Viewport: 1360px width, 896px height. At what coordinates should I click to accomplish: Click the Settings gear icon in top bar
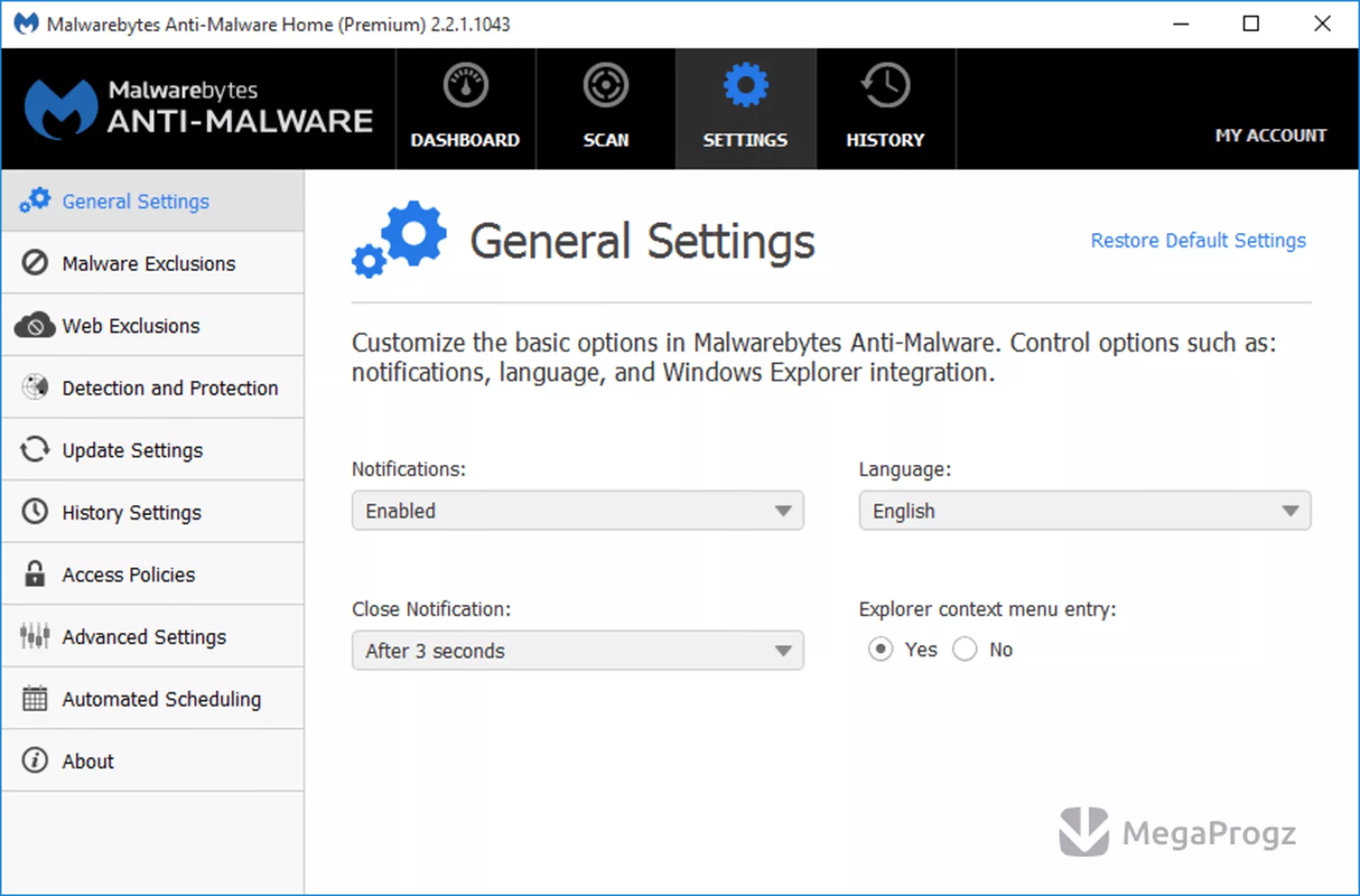(745, 86)
